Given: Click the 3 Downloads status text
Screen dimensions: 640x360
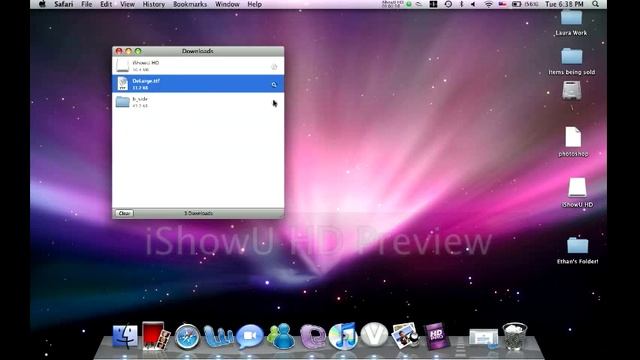Looking at the screenshot, I should pyautogui.click(x=198, y=213).
